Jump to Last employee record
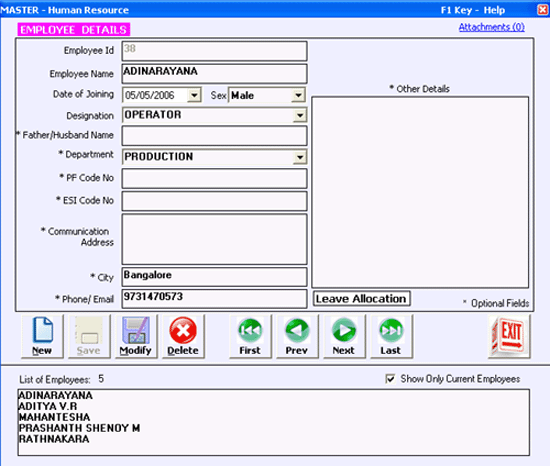 [x=391, y=336]
